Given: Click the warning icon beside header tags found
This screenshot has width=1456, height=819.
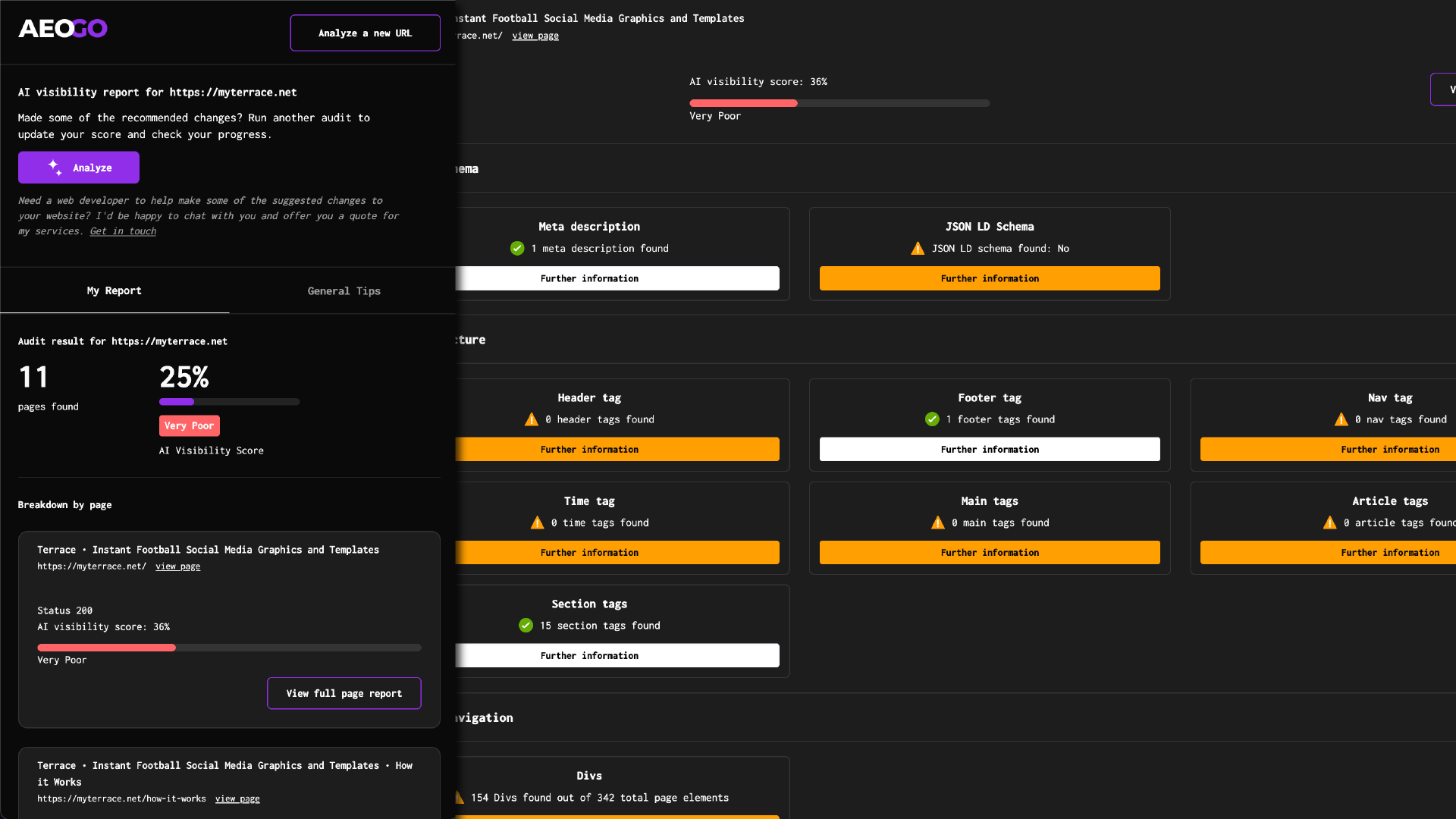Looking at the screenshot, I should [532, 419].
